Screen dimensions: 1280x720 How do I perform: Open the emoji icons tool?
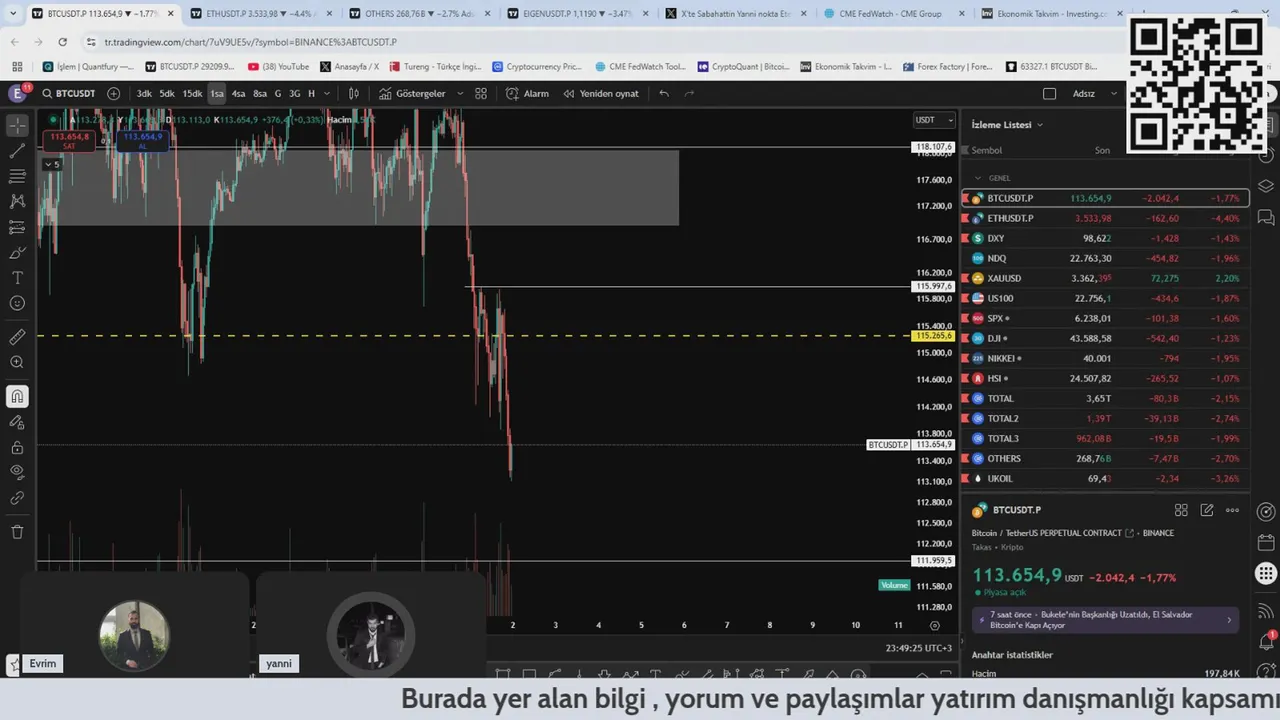[x=17, y=303]
